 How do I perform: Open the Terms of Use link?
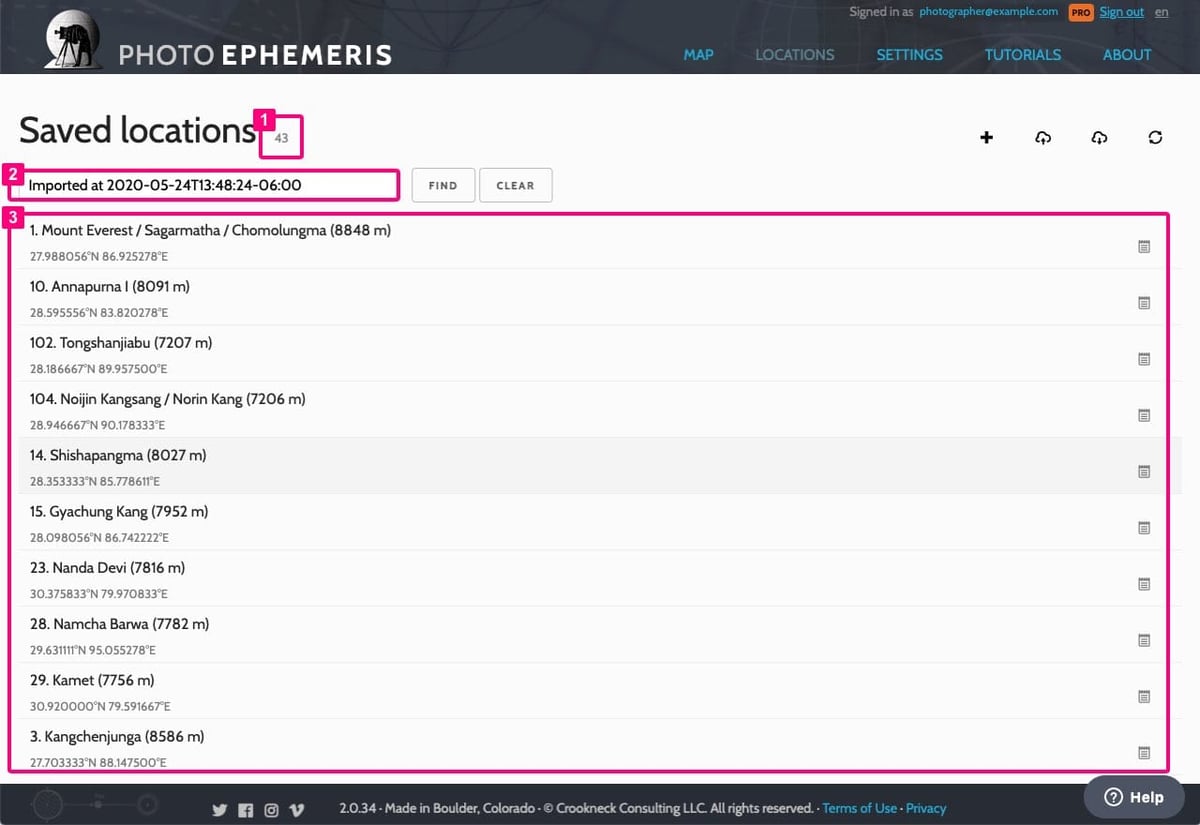click(859, 808)
